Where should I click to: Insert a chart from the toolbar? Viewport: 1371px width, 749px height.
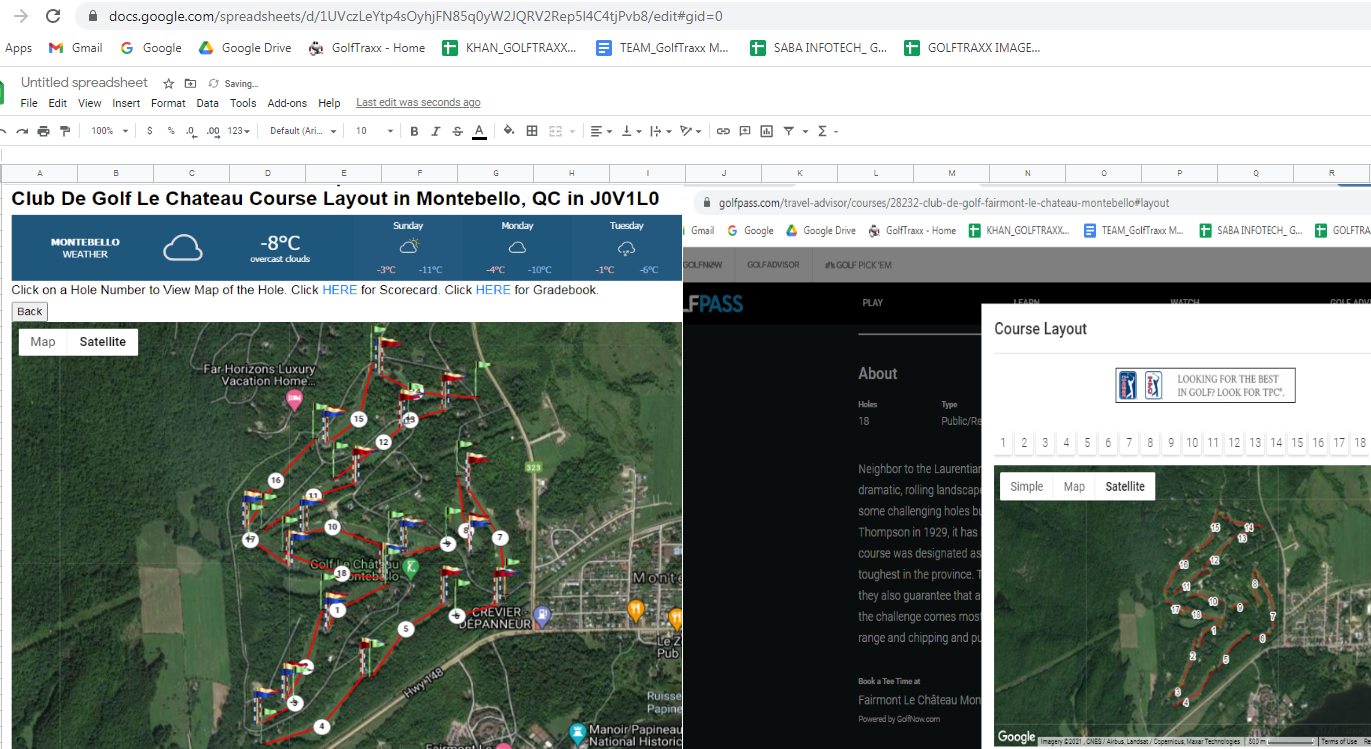tap(766, 131)
